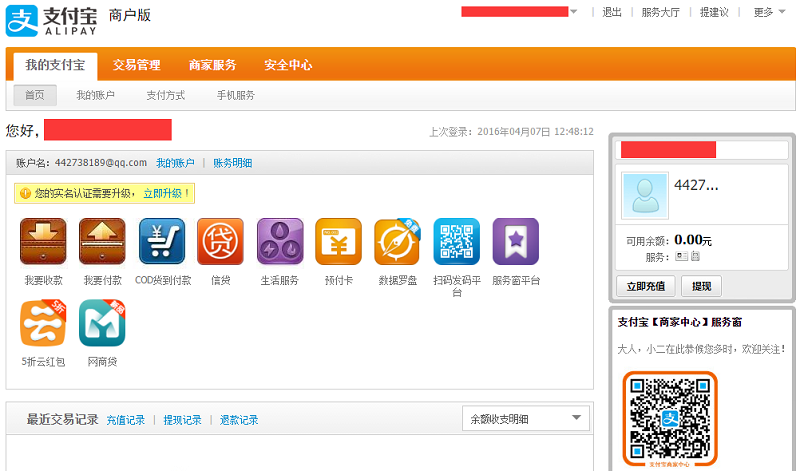Select the 我的账户 sub-tab

tap(95, 95)
